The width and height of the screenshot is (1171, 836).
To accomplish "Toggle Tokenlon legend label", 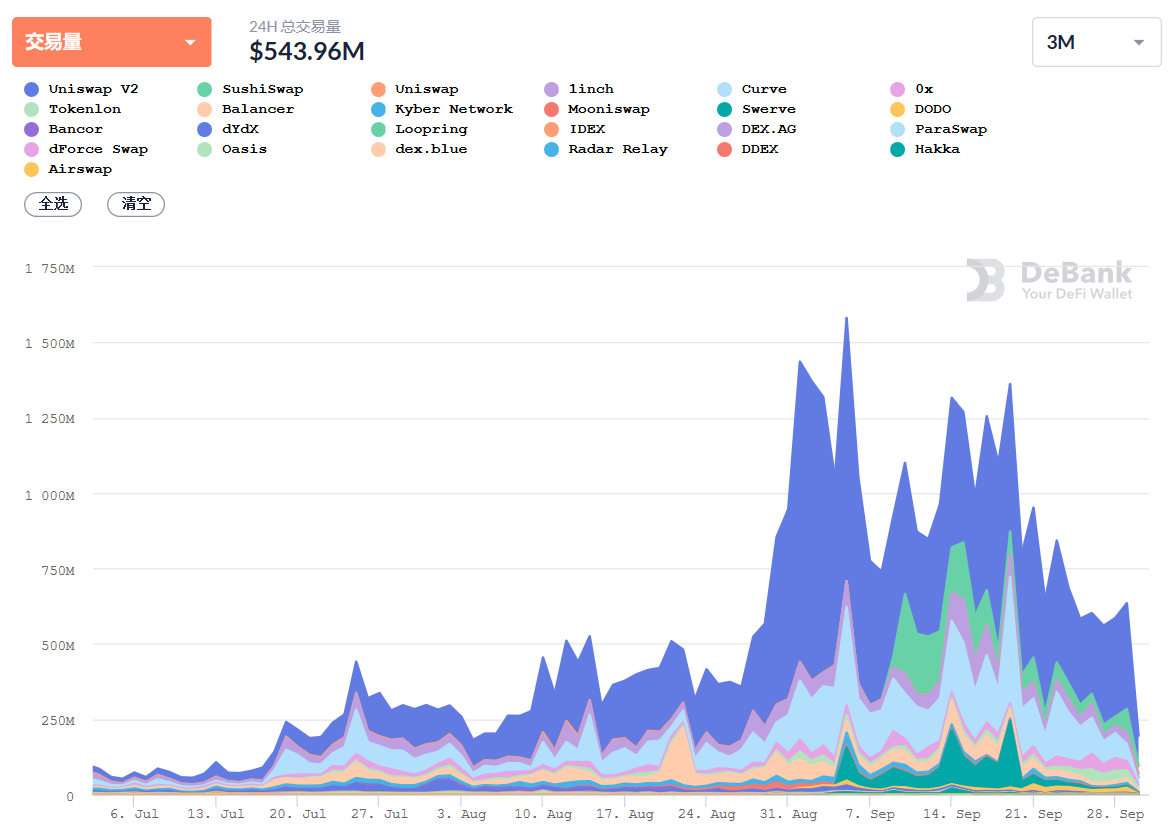I will 84,109.
